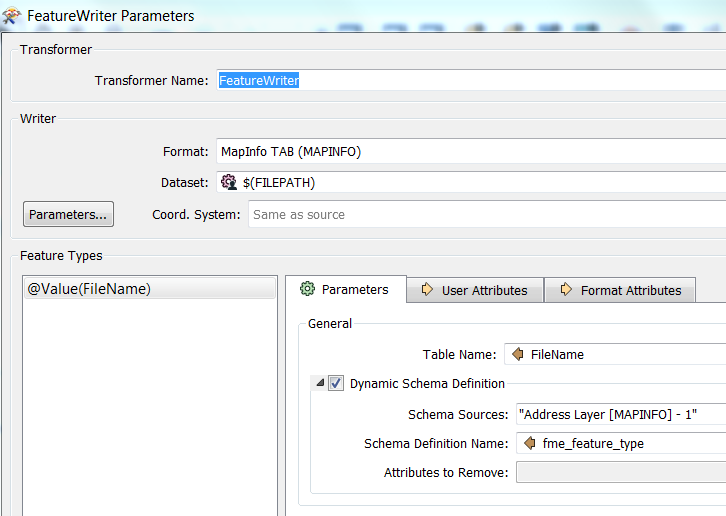Screen dimensions: 726x516
Task: Click the Transformer Name label
Action: [151, 81]
